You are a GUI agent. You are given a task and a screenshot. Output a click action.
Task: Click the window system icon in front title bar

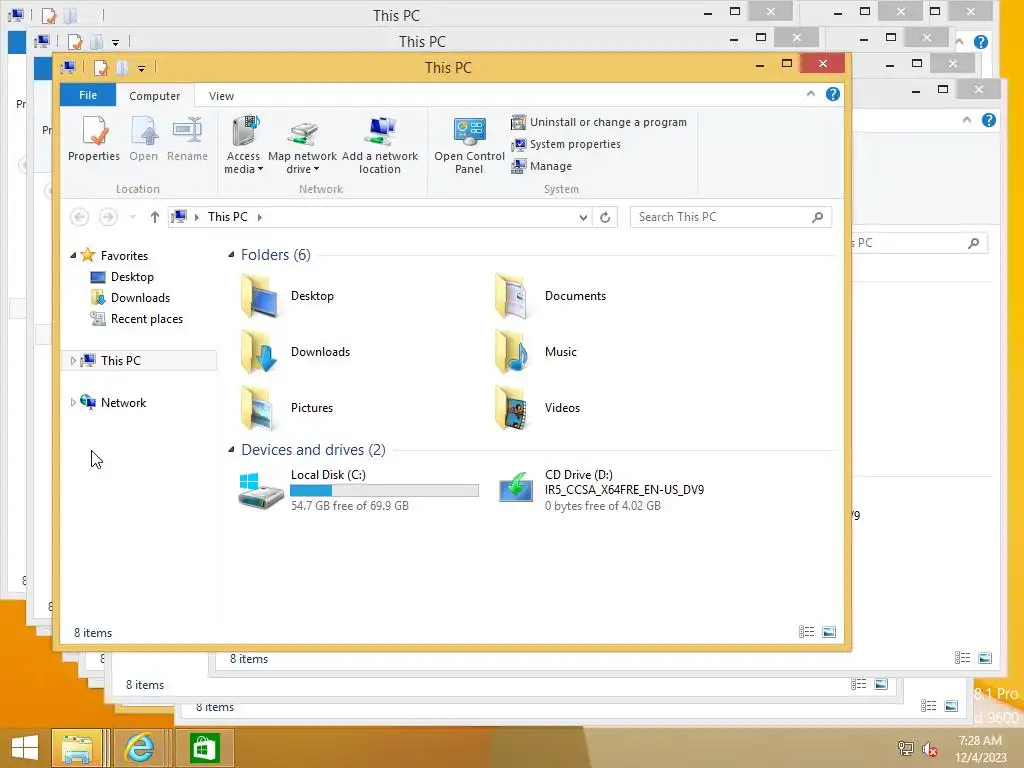tap(68, 67)
